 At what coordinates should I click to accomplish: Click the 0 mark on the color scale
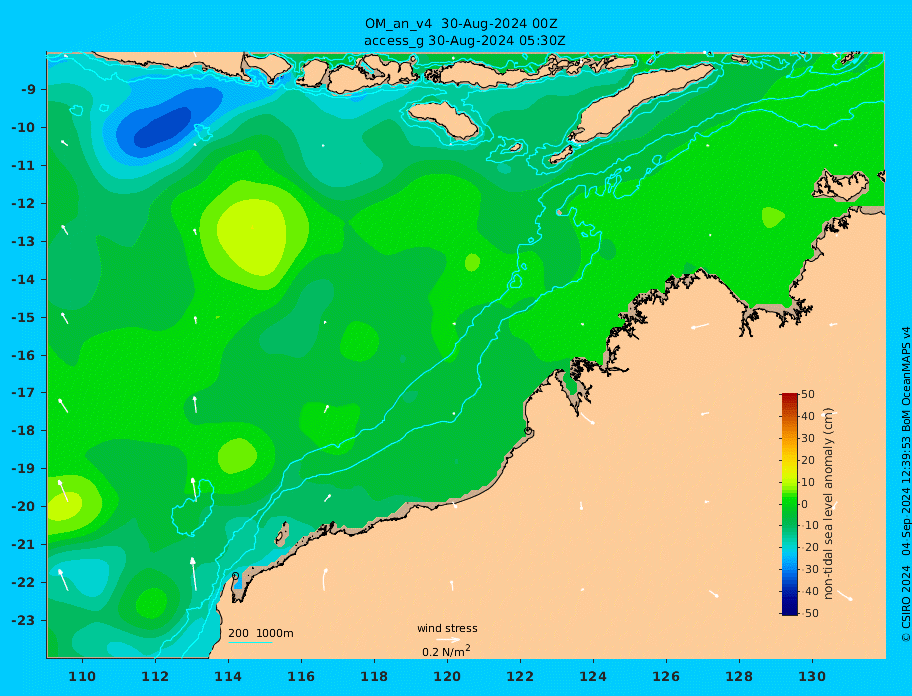pos(804,504)
